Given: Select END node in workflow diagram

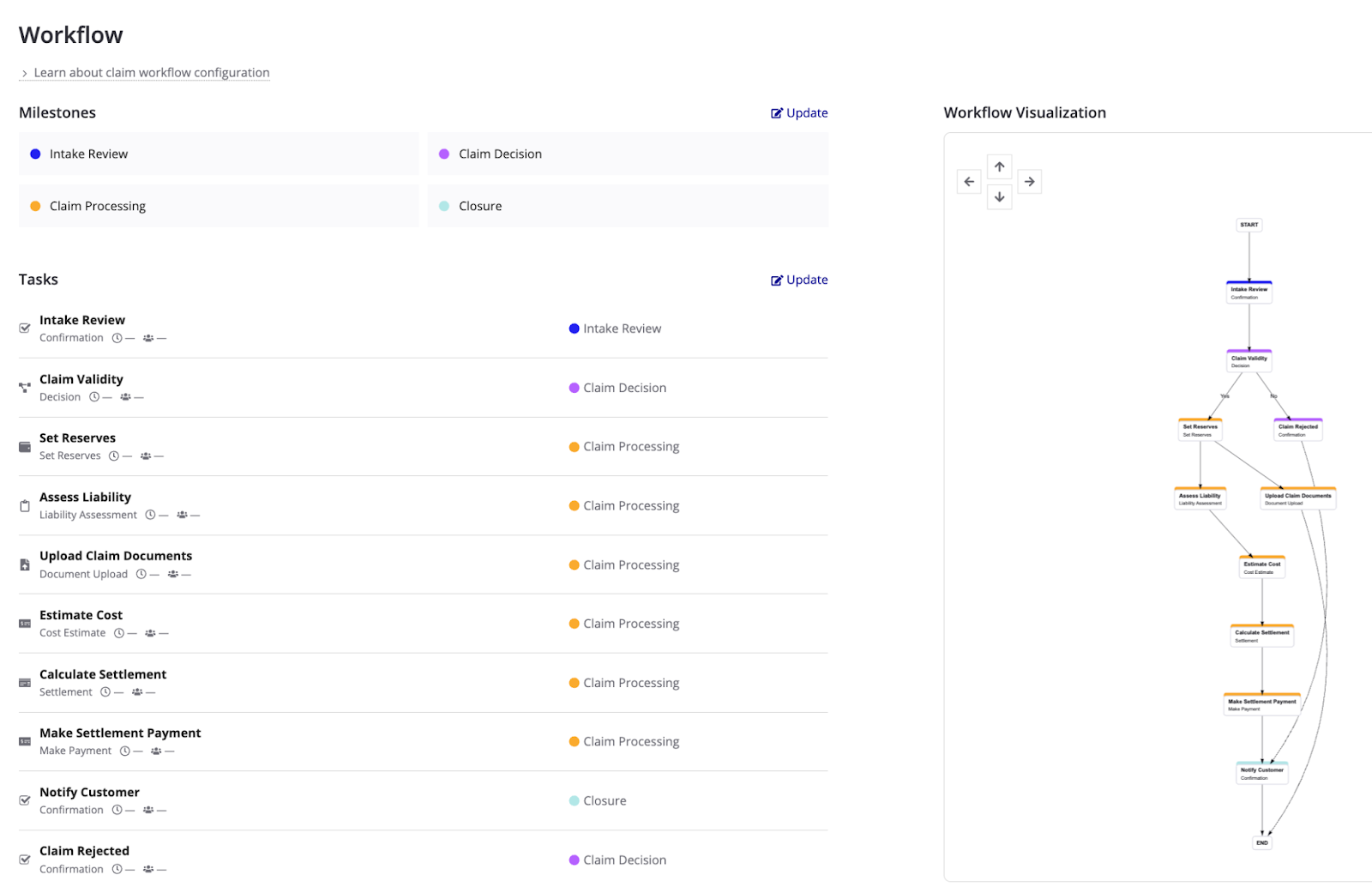Looking at the screenshot, I should coord(1262,842).
